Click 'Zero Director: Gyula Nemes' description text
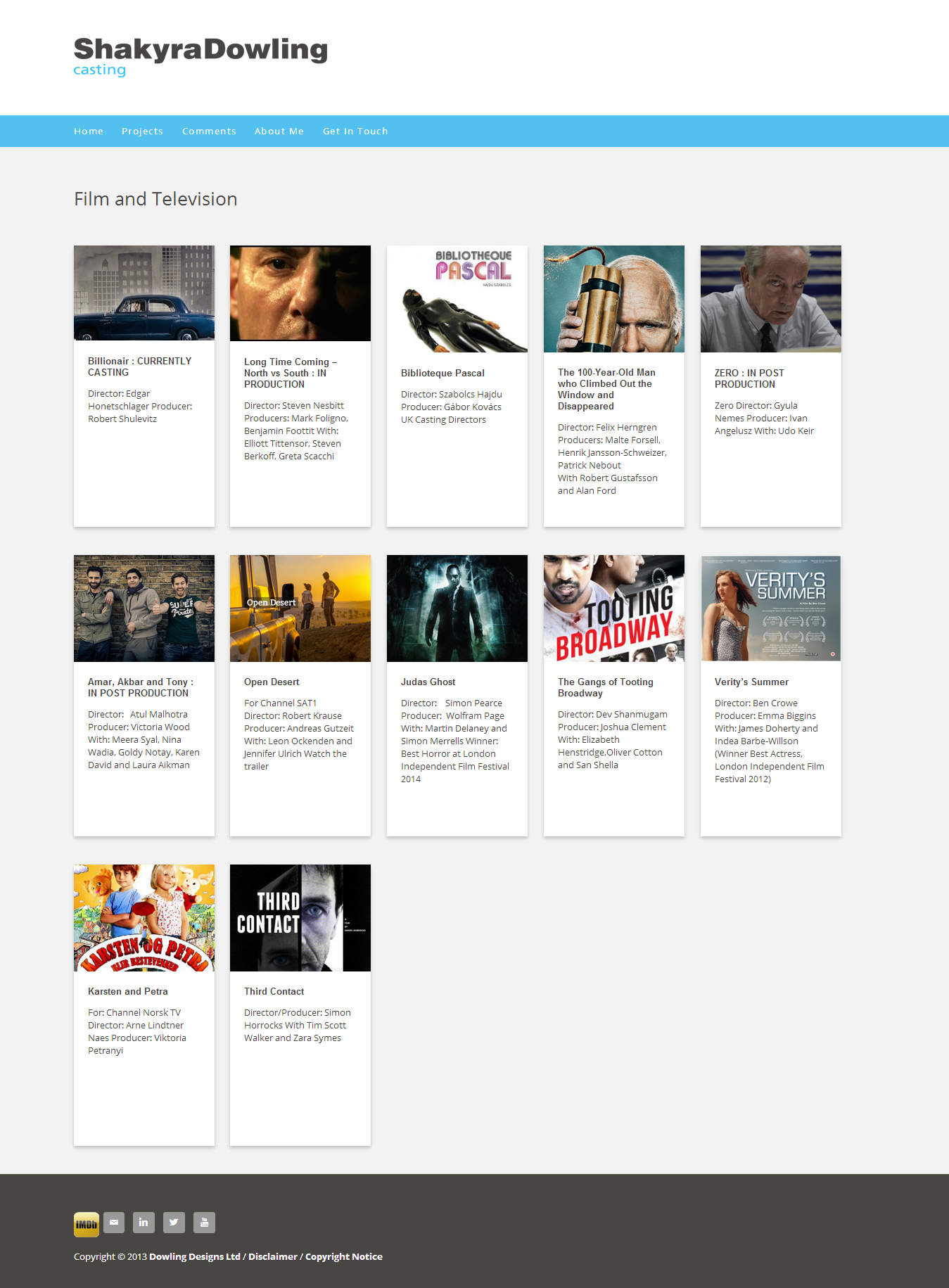The width and height of the screenshot is (949, 1288). (x=764, y=418)
